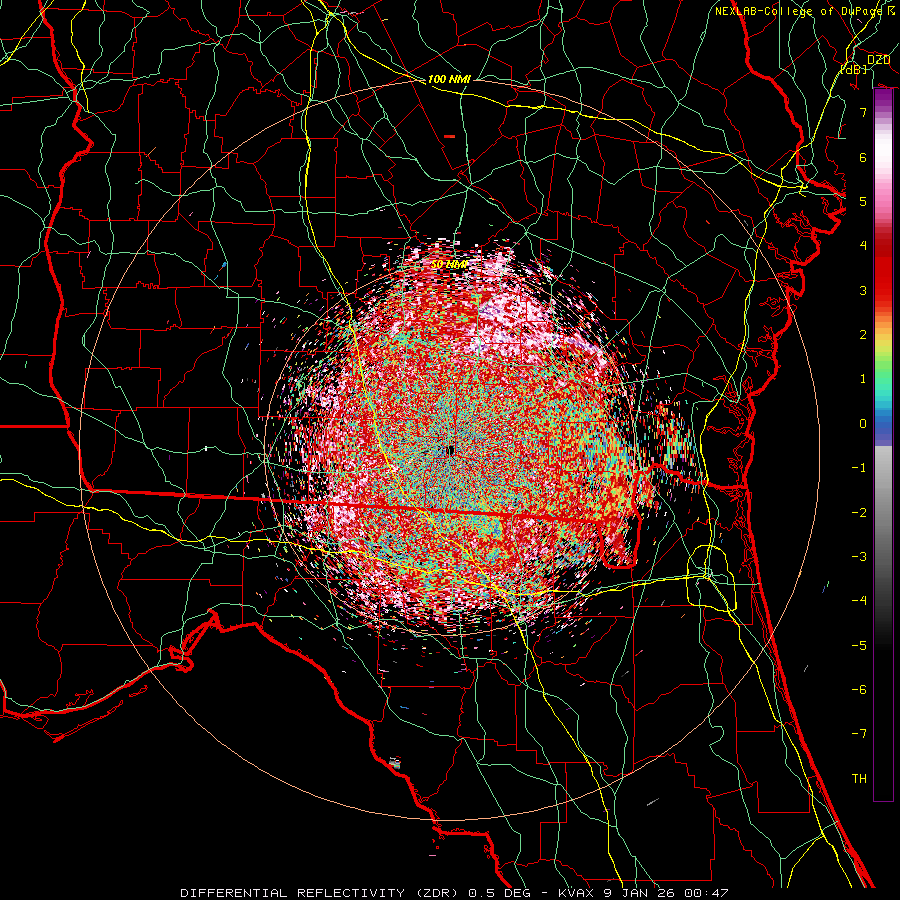Click the KVAX radar site center point
Screen dimensions: 900x900
(450, 451)
